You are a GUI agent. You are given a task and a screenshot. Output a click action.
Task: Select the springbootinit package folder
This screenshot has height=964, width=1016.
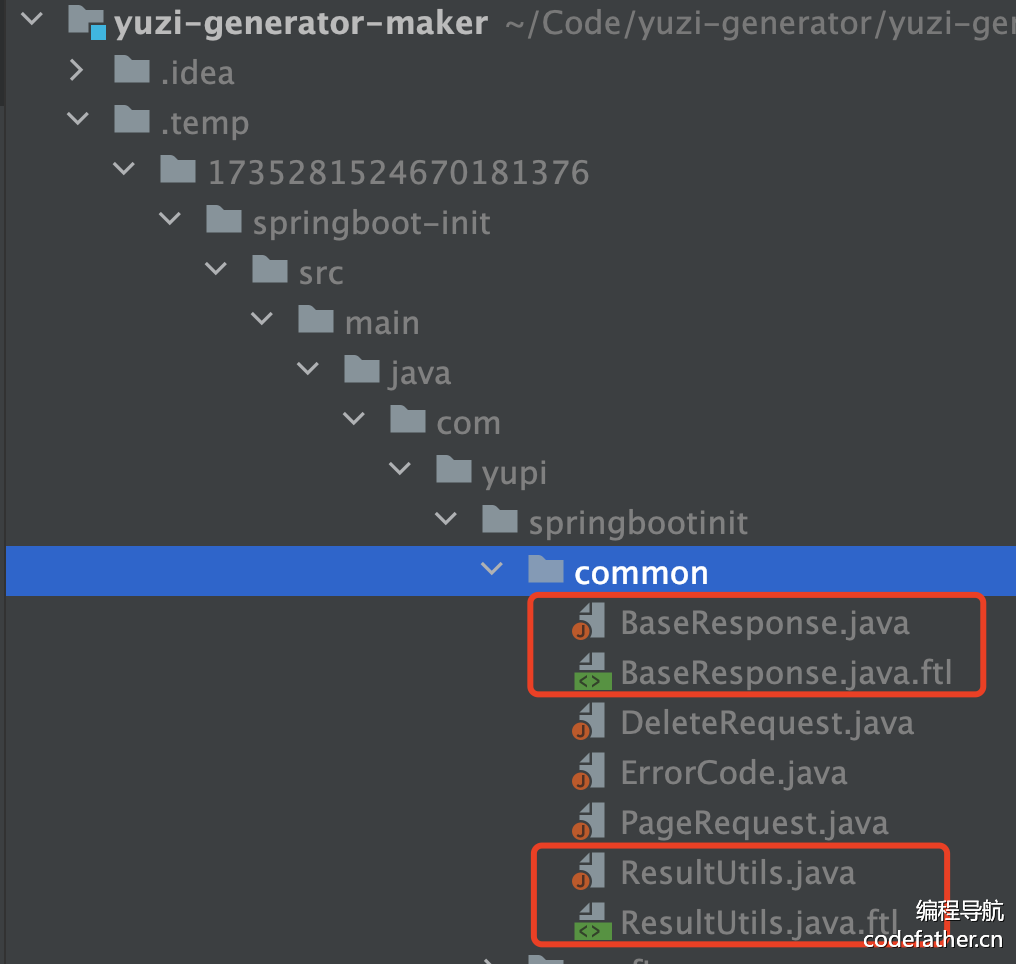pos(637,522)
